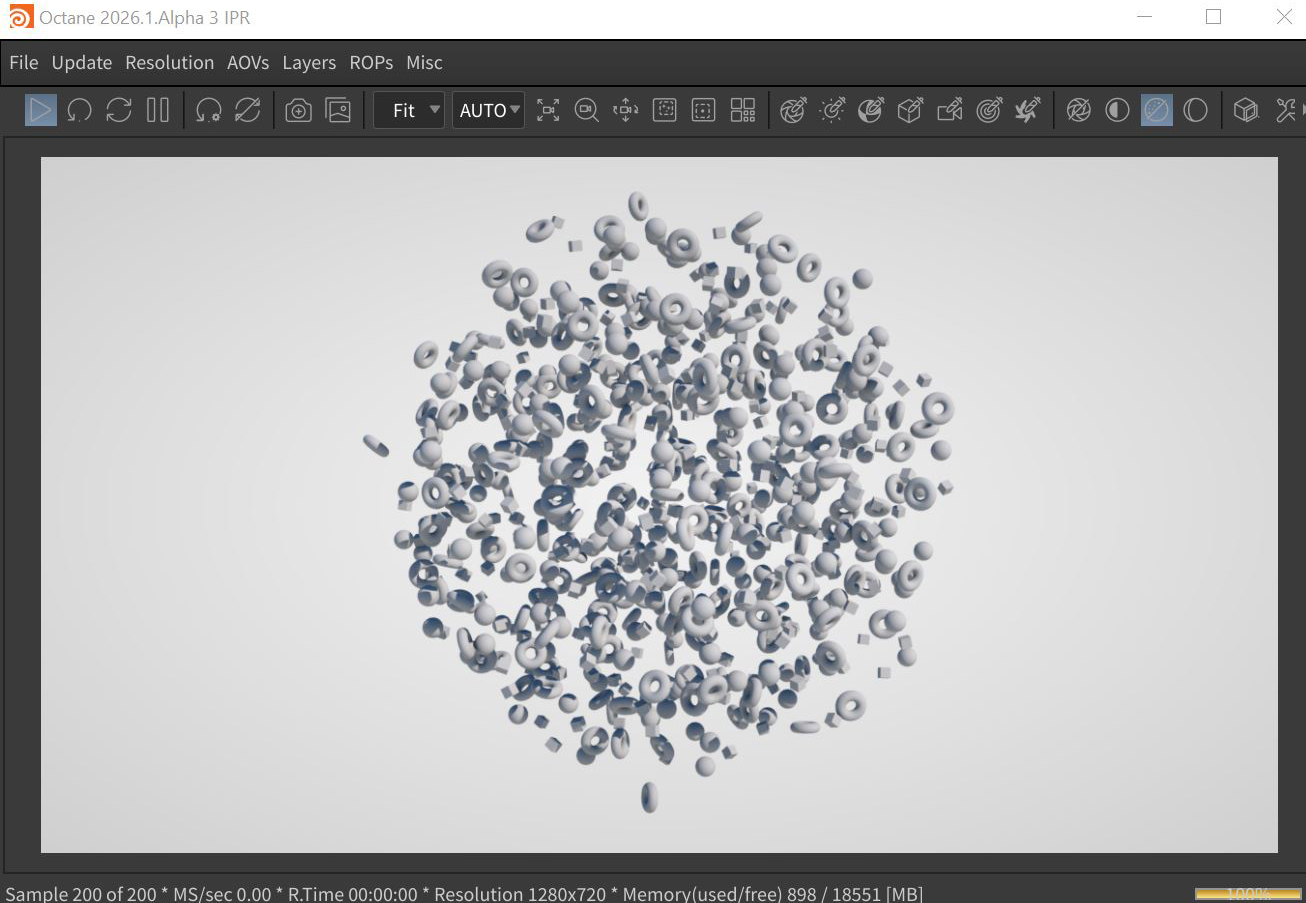Viewport: 1306px width, 903px height.
Task: Select the light bulb picker tool
Action: pos(832,110)
